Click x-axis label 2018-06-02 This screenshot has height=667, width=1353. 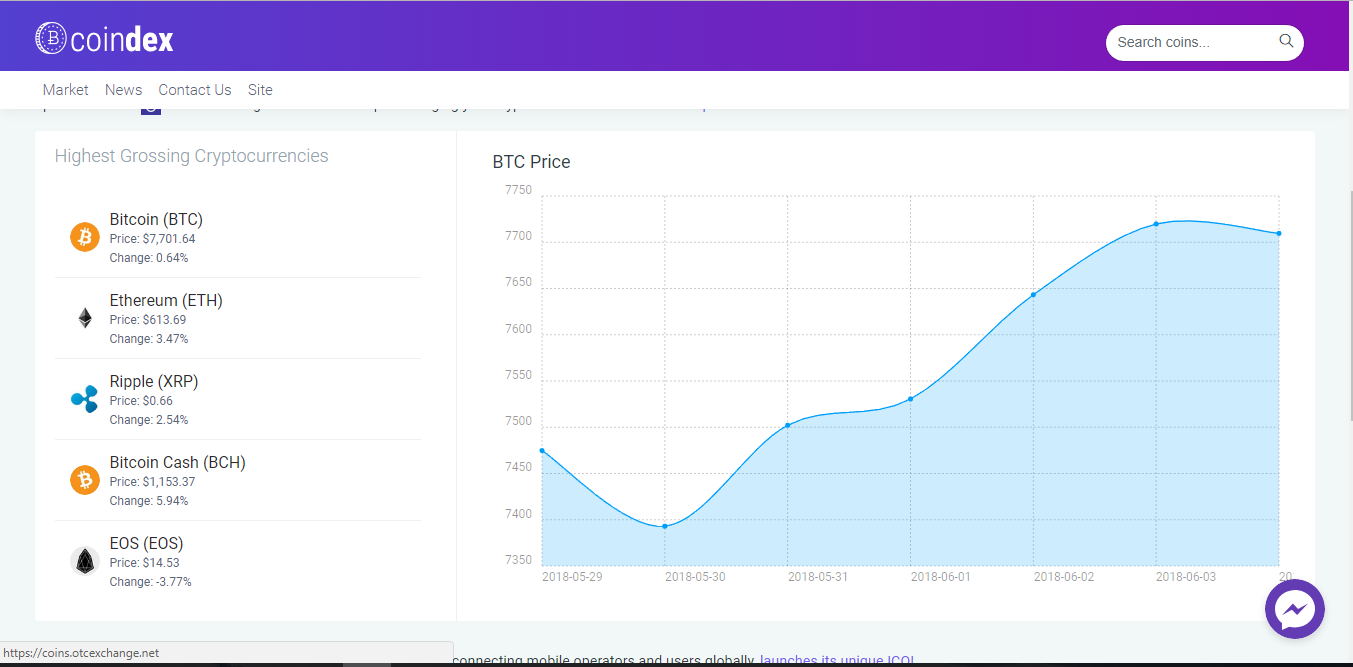(1064, 577)
